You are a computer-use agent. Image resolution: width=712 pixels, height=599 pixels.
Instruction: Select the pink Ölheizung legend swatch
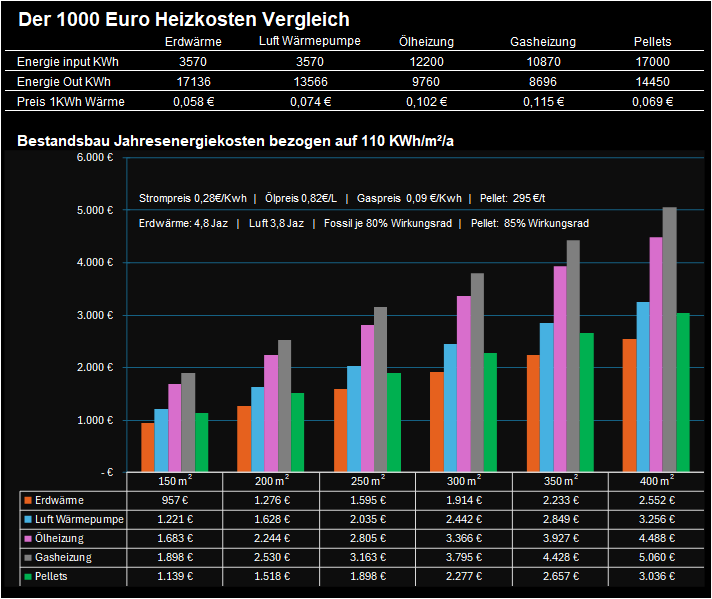[27, 539]
